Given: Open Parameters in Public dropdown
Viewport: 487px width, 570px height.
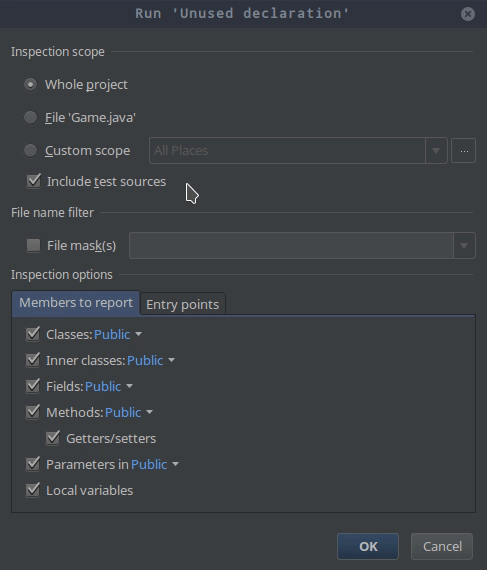Looking at the screenshot, I should click(x=155, y=465).
